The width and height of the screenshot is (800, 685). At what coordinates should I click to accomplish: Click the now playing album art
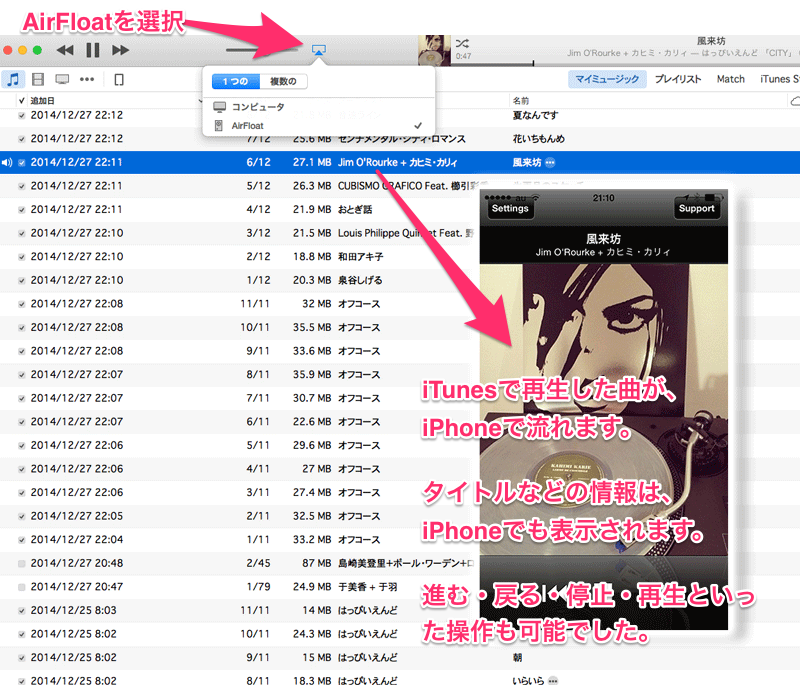(x=434, y=50)
